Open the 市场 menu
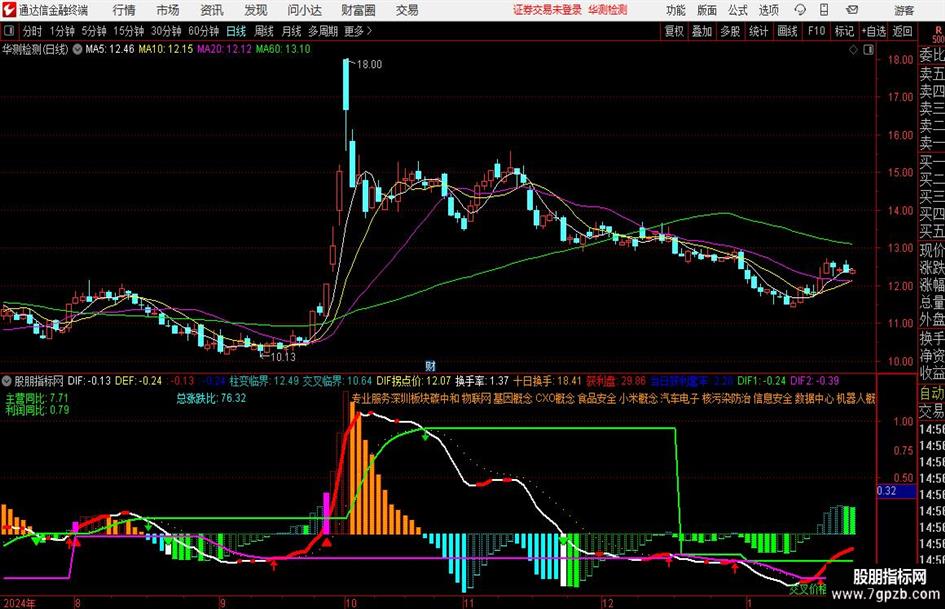The image size is (945, 609). pos(168,10)
